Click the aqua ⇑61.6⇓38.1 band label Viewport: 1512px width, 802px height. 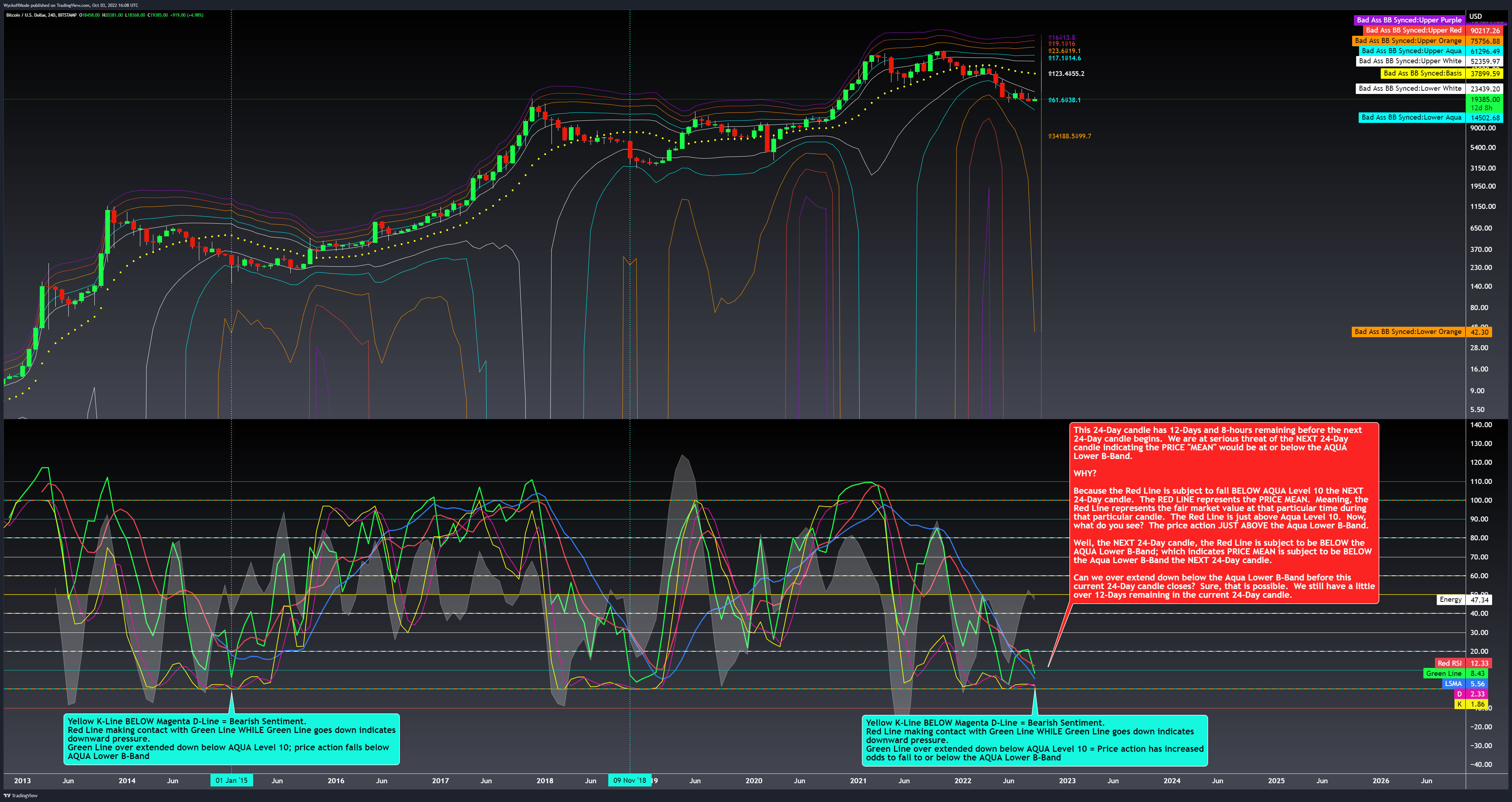point(1064,100)
